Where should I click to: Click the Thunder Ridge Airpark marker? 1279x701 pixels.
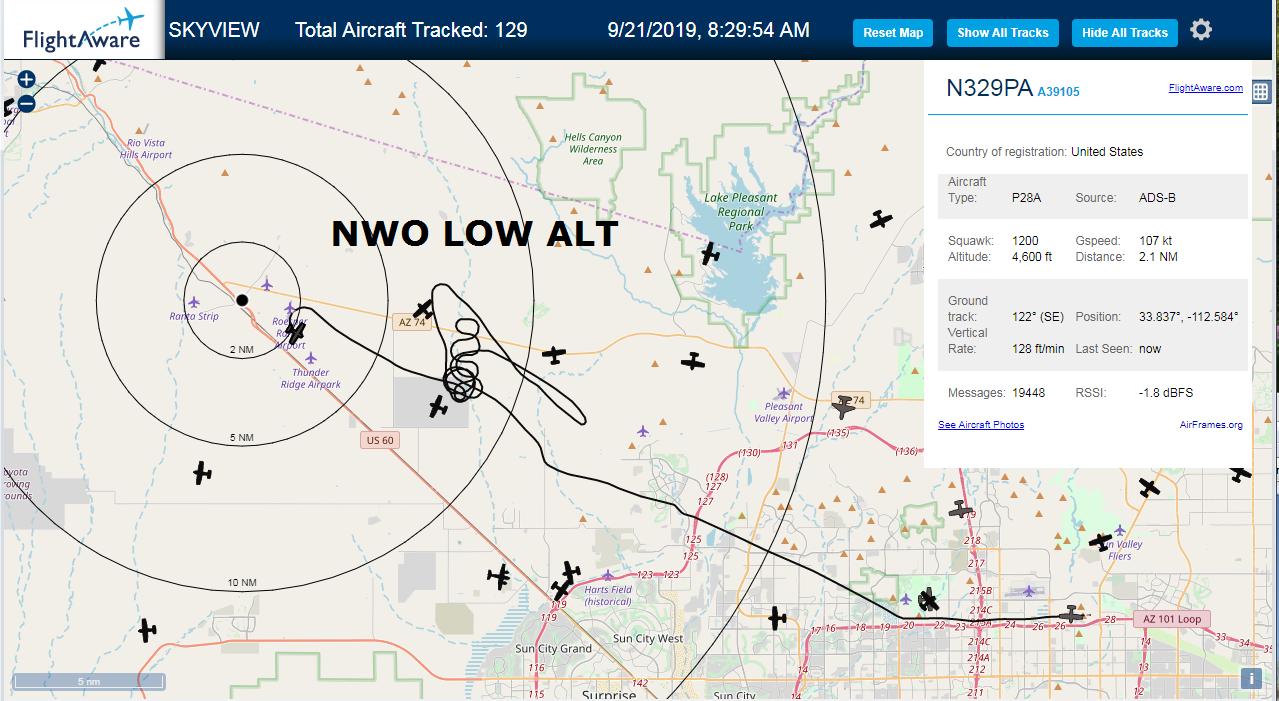[311, 358]
